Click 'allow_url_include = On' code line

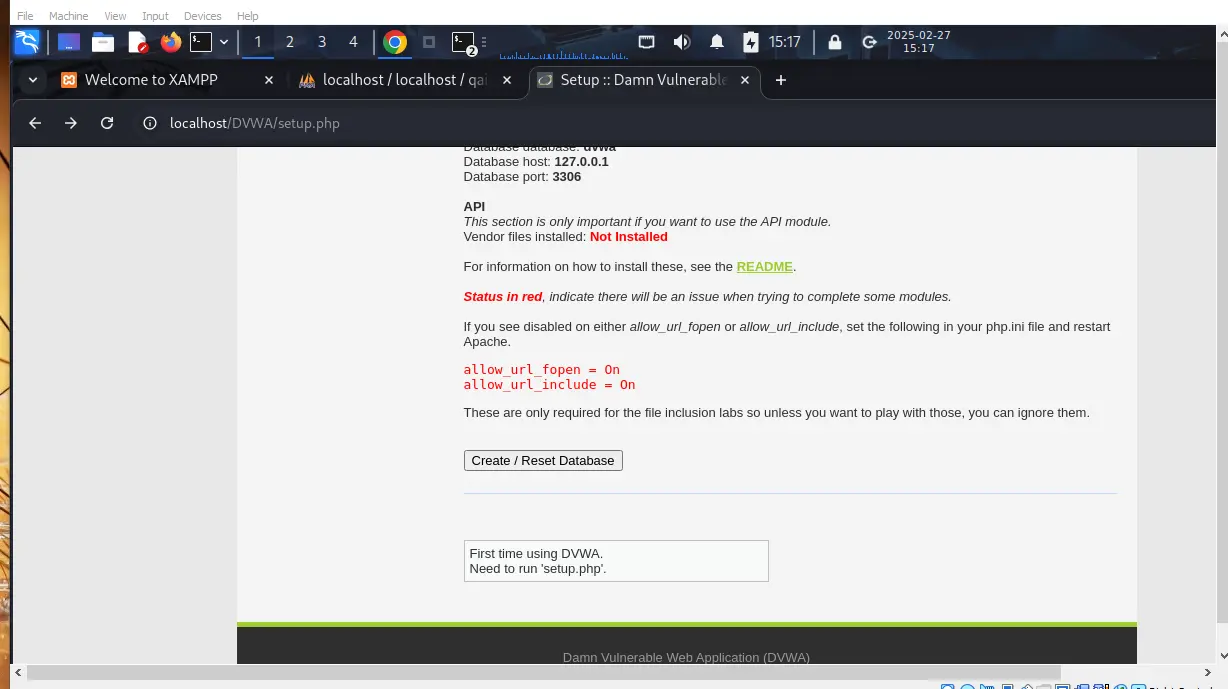549,384
